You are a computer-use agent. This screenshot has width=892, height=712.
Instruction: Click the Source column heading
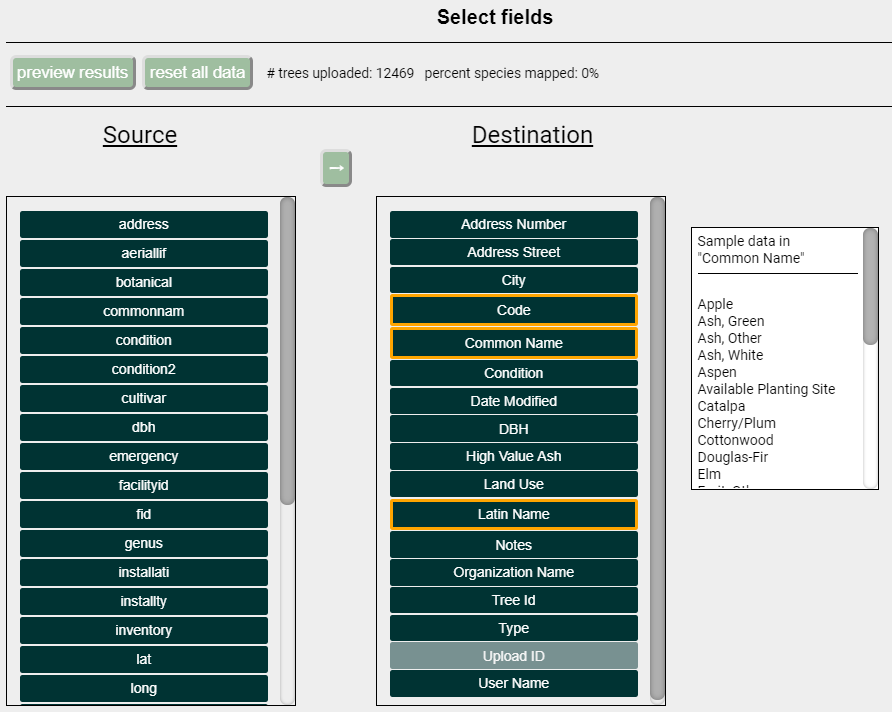coord(139,135)
